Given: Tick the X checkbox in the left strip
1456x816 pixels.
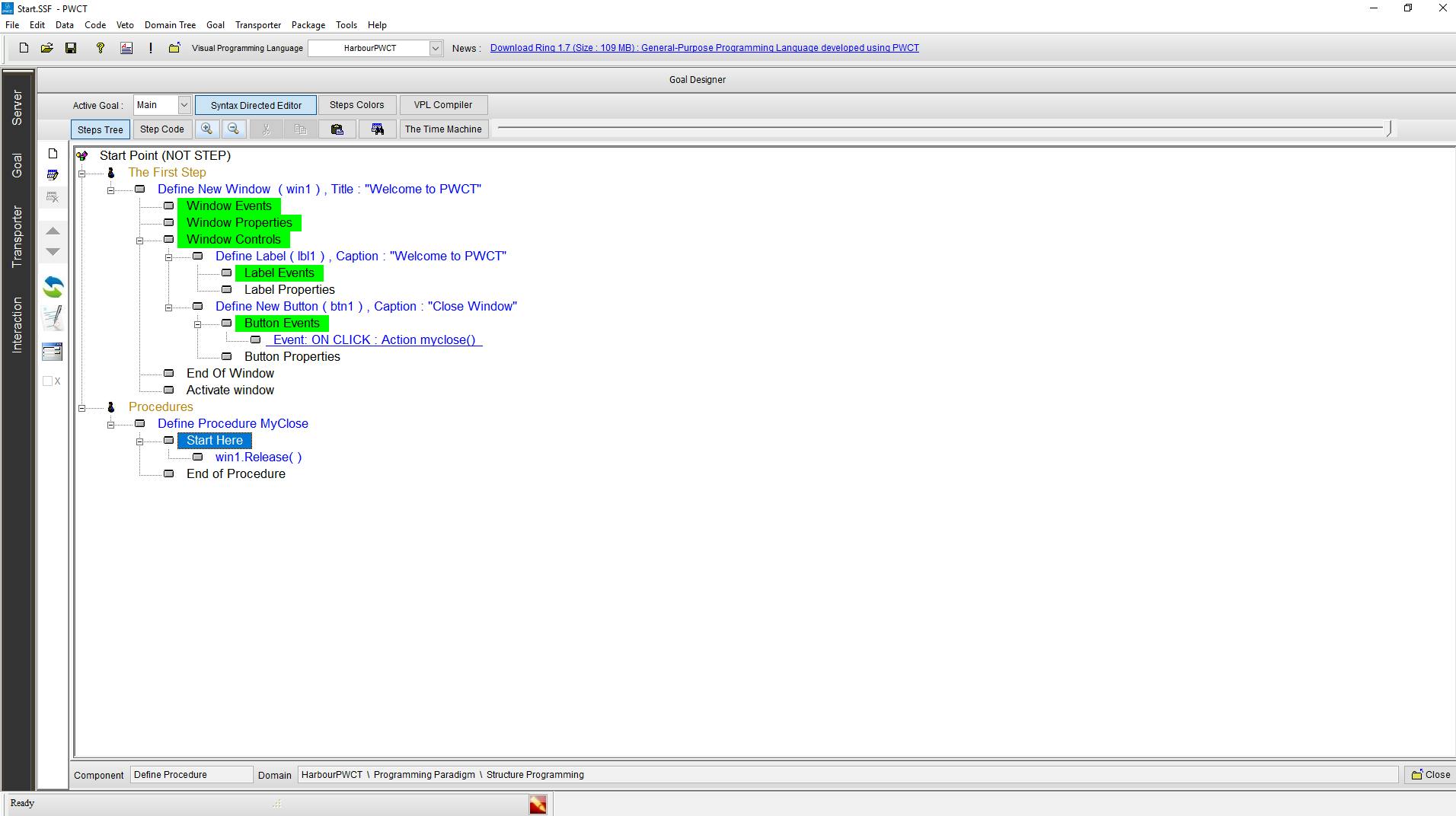Looking at the screenshot, I should (x=48, y=381).
